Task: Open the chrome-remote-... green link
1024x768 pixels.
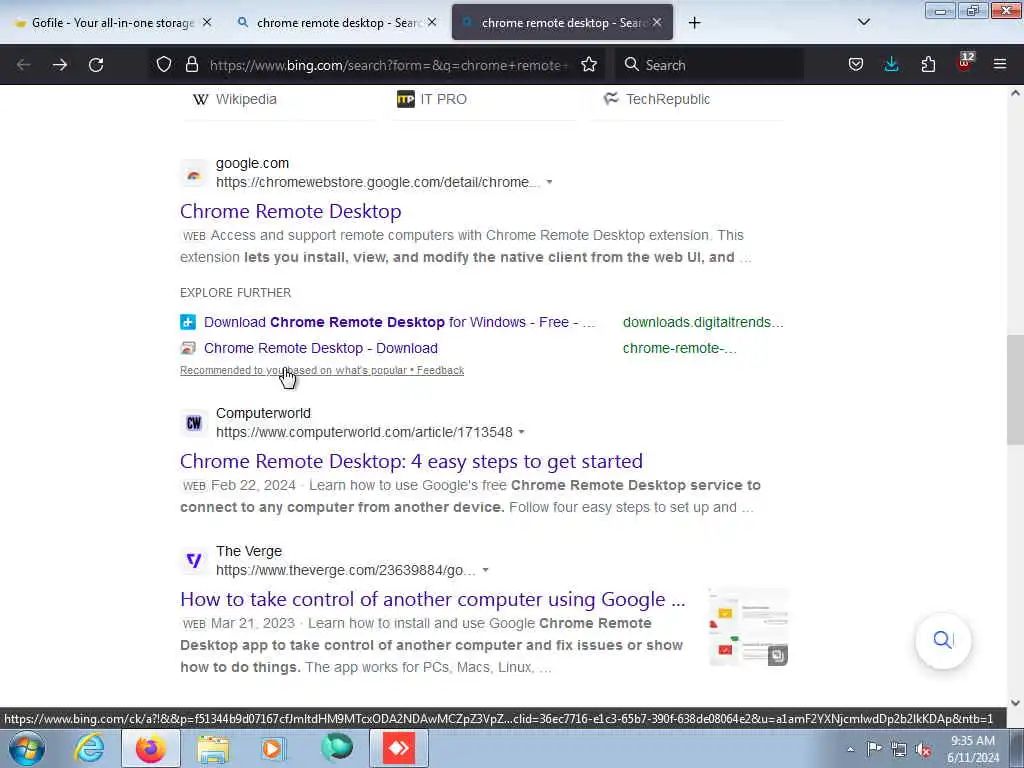Action: [680, 348]
